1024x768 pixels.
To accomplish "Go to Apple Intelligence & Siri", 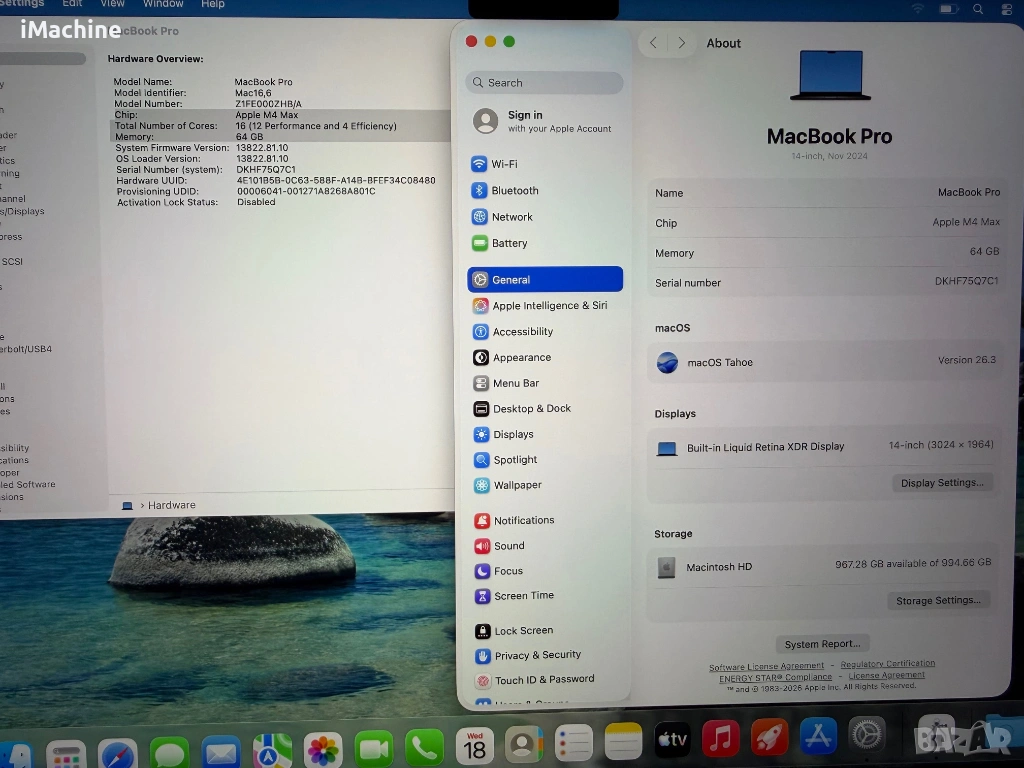I will point(549,306).
